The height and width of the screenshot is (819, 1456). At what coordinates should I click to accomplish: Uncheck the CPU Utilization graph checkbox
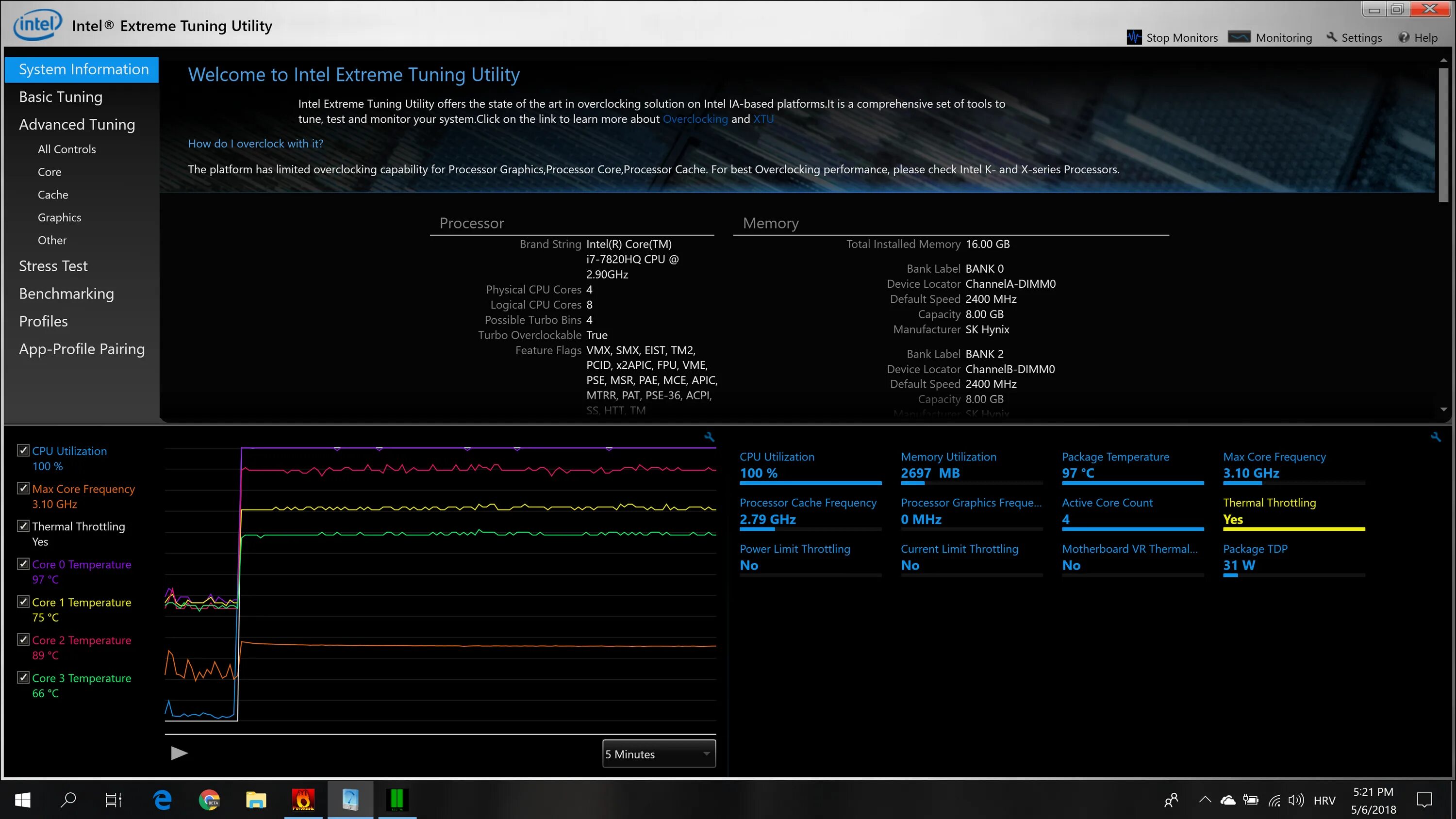[23, 450]
